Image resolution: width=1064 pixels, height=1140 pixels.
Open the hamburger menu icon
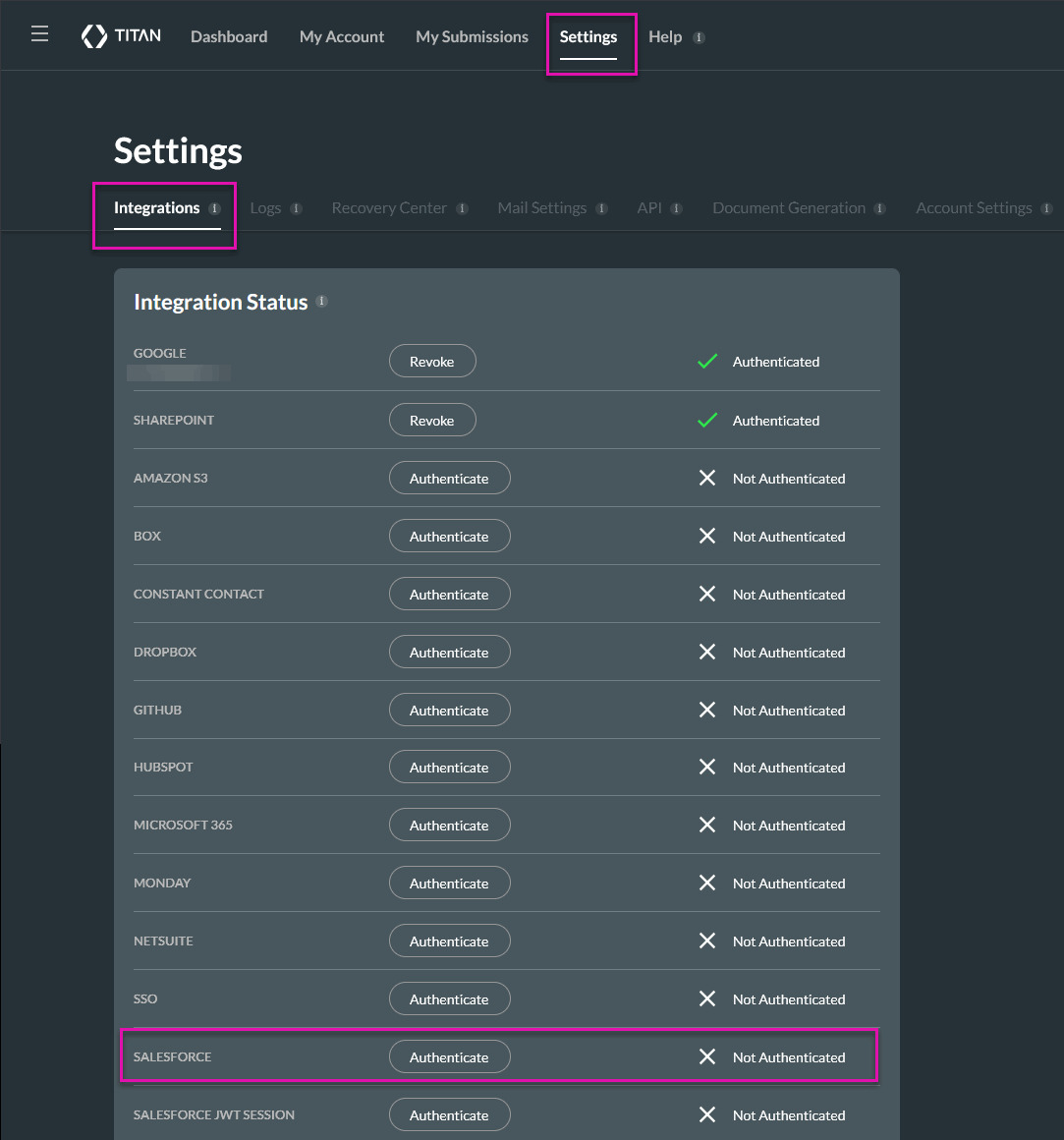[x=40, y=33]
